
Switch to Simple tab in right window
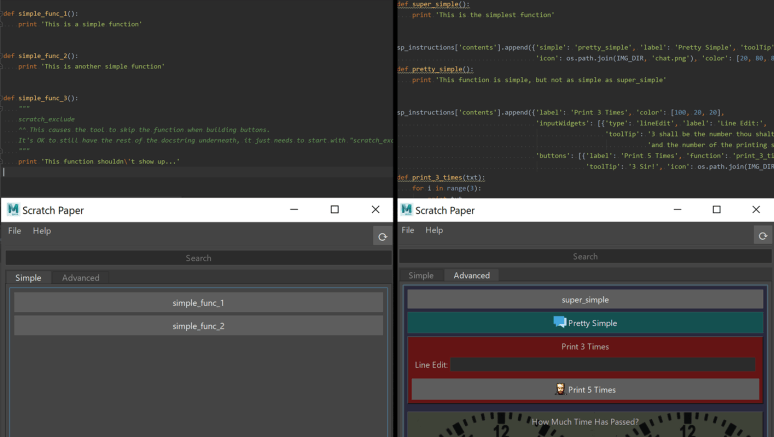(x=421, y=275)
